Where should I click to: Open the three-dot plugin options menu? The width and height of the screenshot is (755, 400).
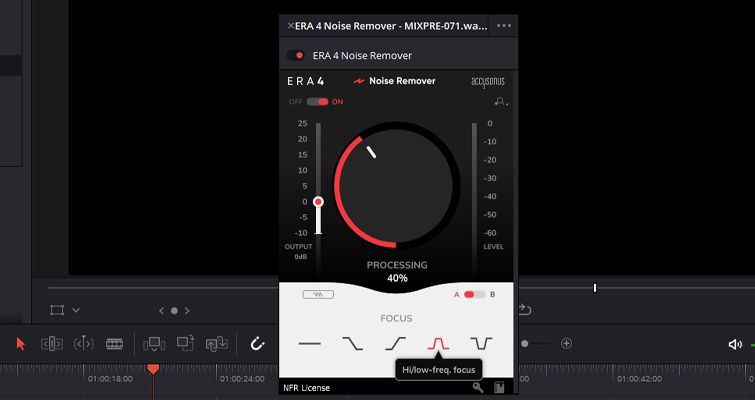tap(503, 25)
